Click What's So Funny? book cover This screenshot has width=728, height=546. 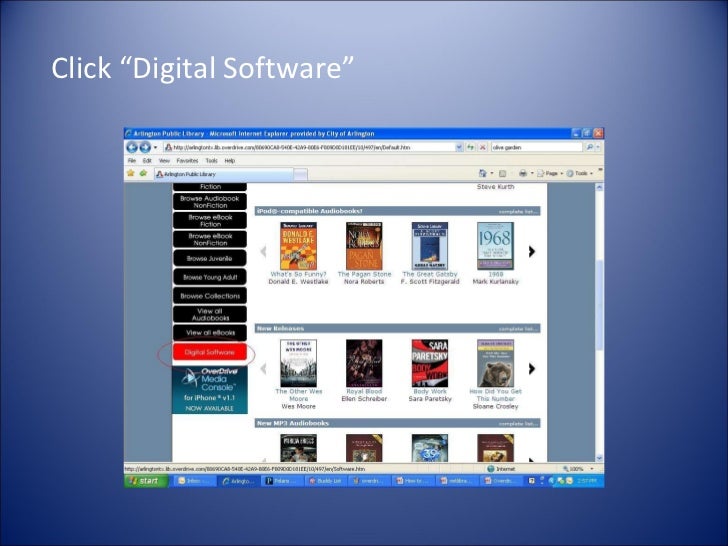point(299,246)
